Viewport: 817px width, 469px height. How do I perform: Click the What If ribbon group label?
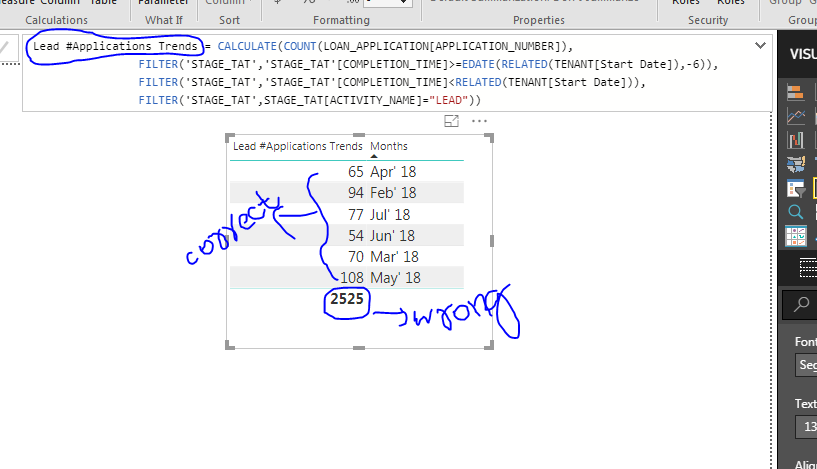coord(164,20)
